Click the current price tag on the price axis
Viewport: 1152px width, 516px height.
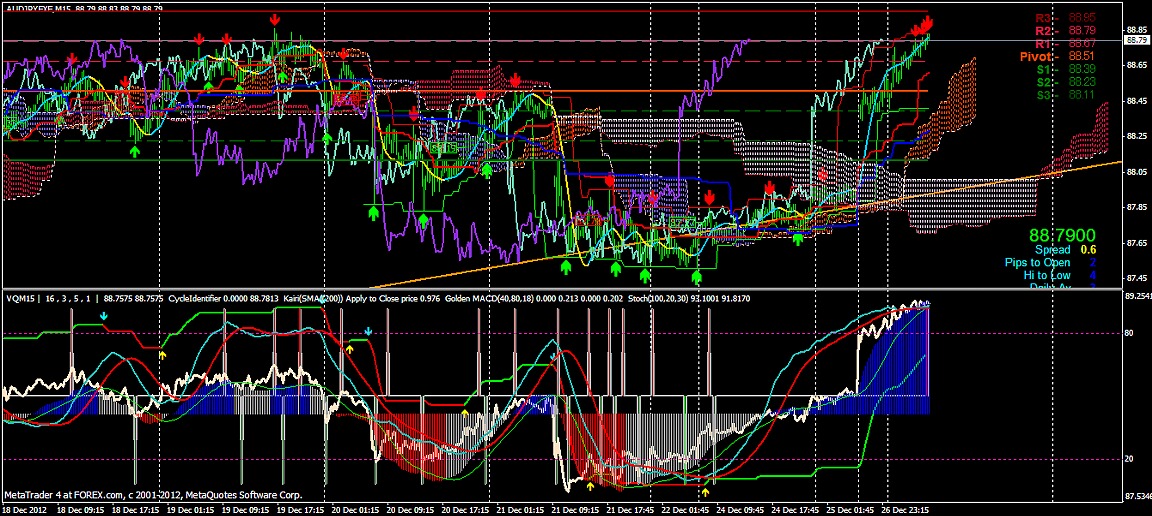click(1137, 41)
